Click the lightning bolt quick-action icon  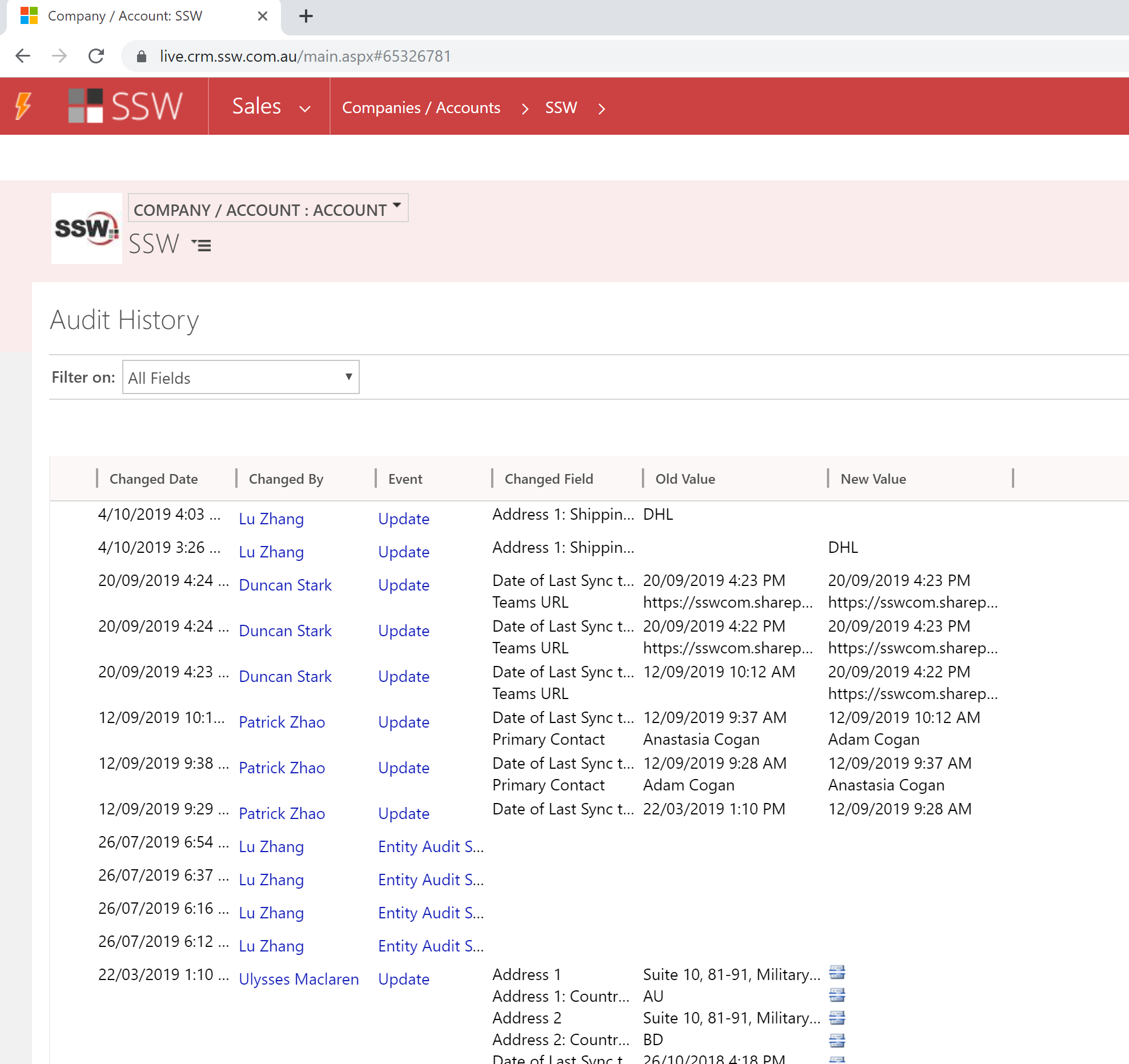(x=23, y=106)
